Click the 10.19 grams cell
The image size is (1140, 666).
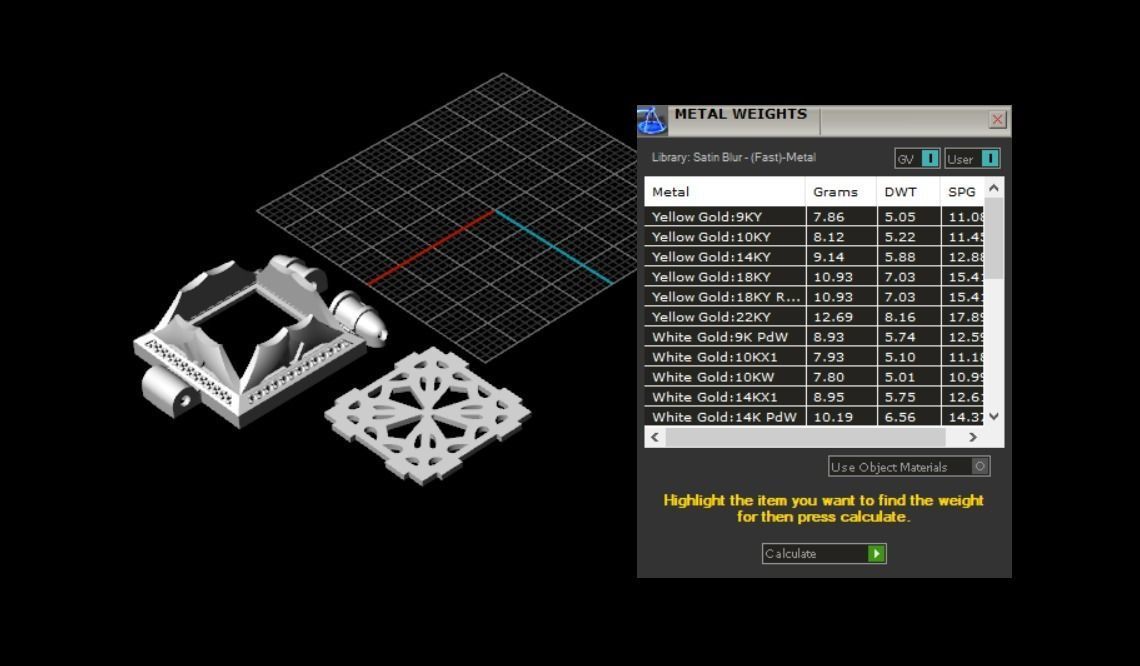[842, 417]
